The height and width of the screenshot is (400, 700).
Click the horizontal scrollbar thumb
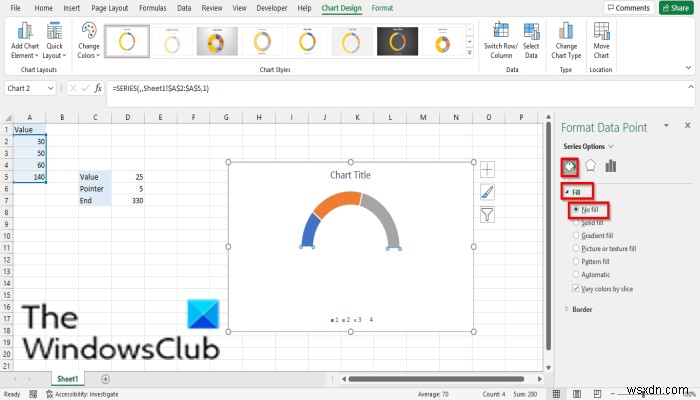point(436,379)
